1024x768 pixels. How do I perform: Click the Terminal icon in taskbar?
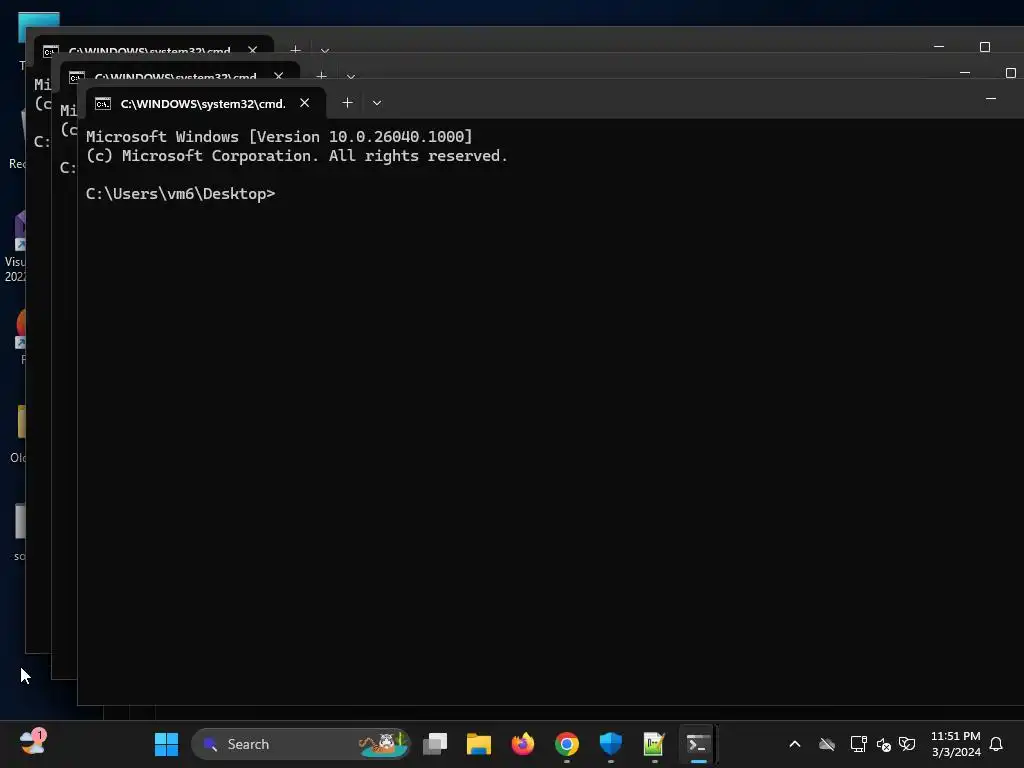tap(698, 744)
